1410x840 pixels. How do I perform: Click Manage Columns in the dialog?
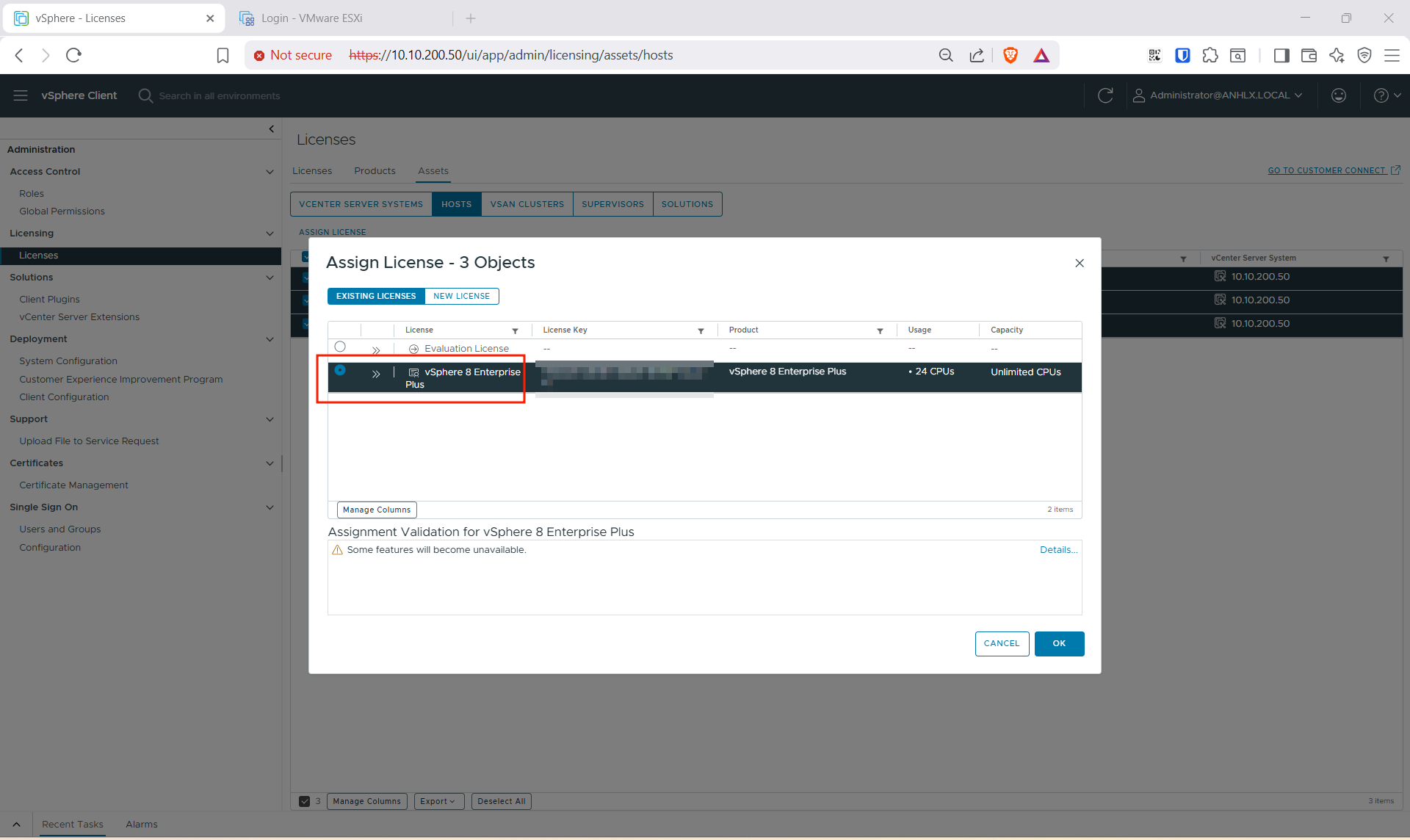(377, 510)
